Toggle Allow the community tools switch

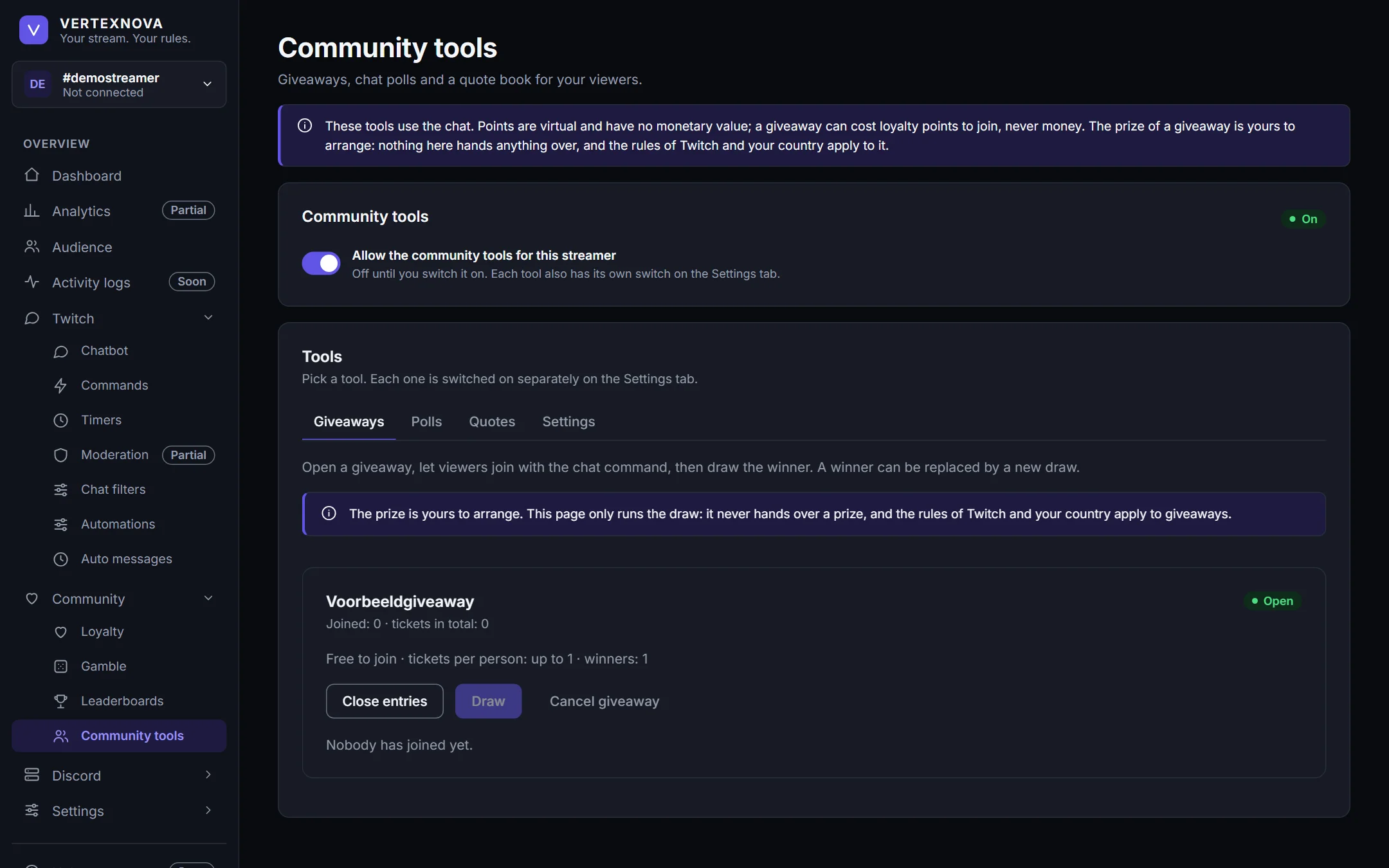[x=321, y=263]
